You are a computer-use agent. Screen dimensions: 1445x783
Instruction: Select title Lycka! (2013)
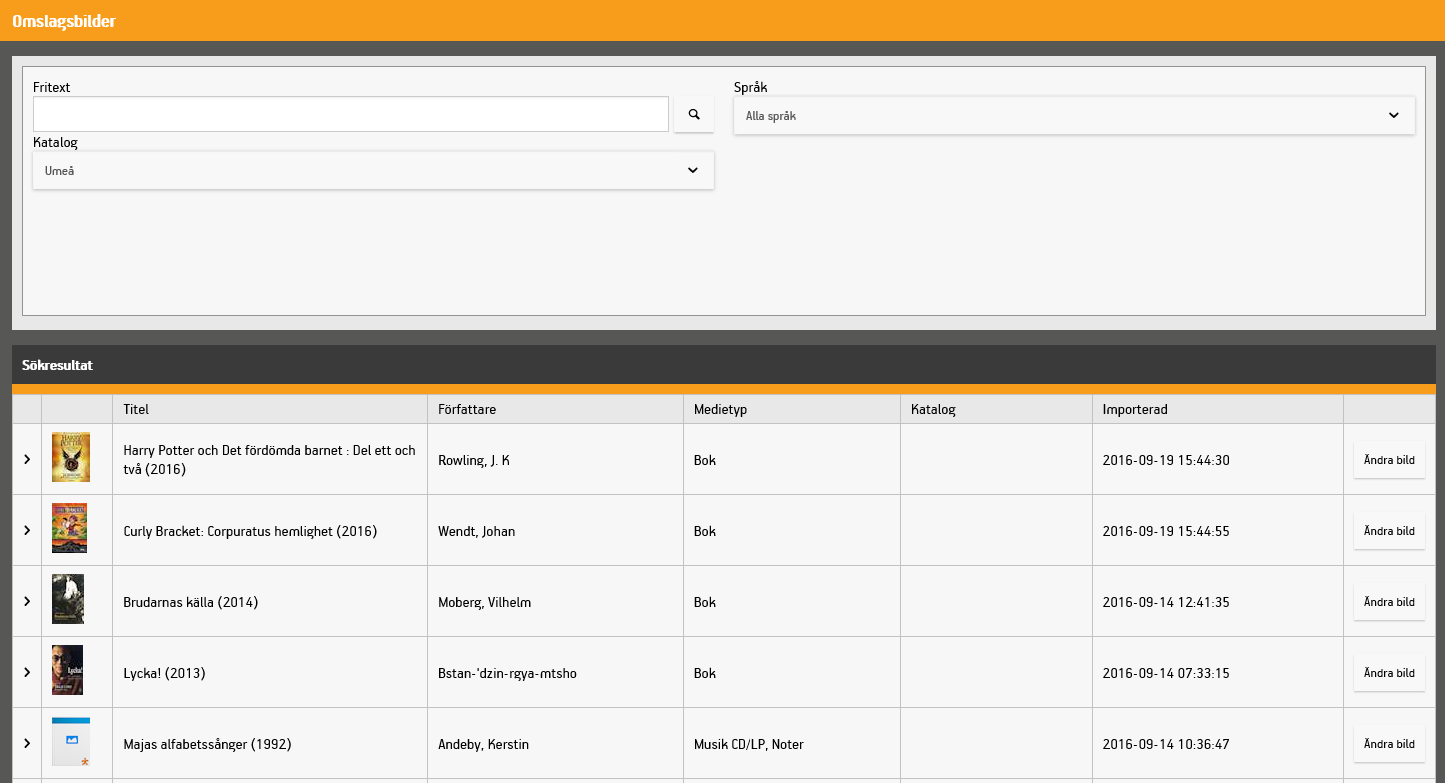click(164, 673)
